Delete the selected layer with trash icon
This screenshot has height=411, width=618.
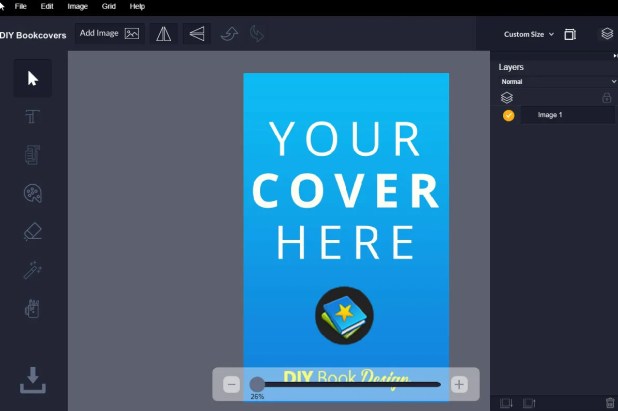click(610, 403)
